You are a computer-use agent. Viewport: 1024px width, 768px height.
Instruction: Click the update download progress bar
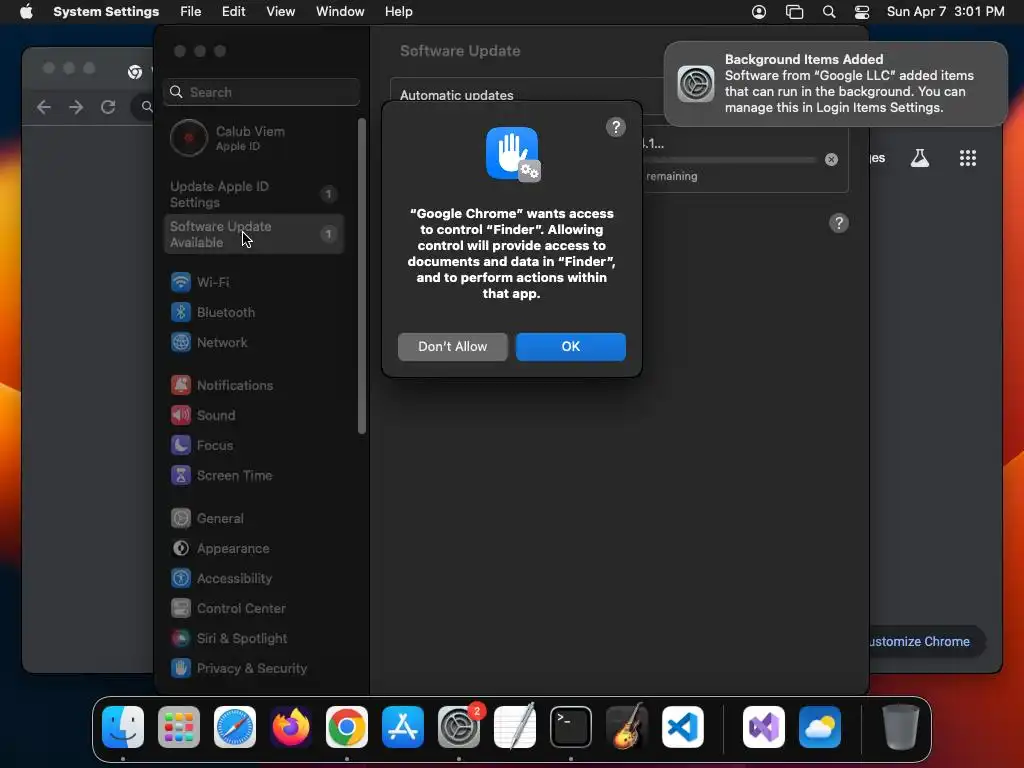click(730, 159)
